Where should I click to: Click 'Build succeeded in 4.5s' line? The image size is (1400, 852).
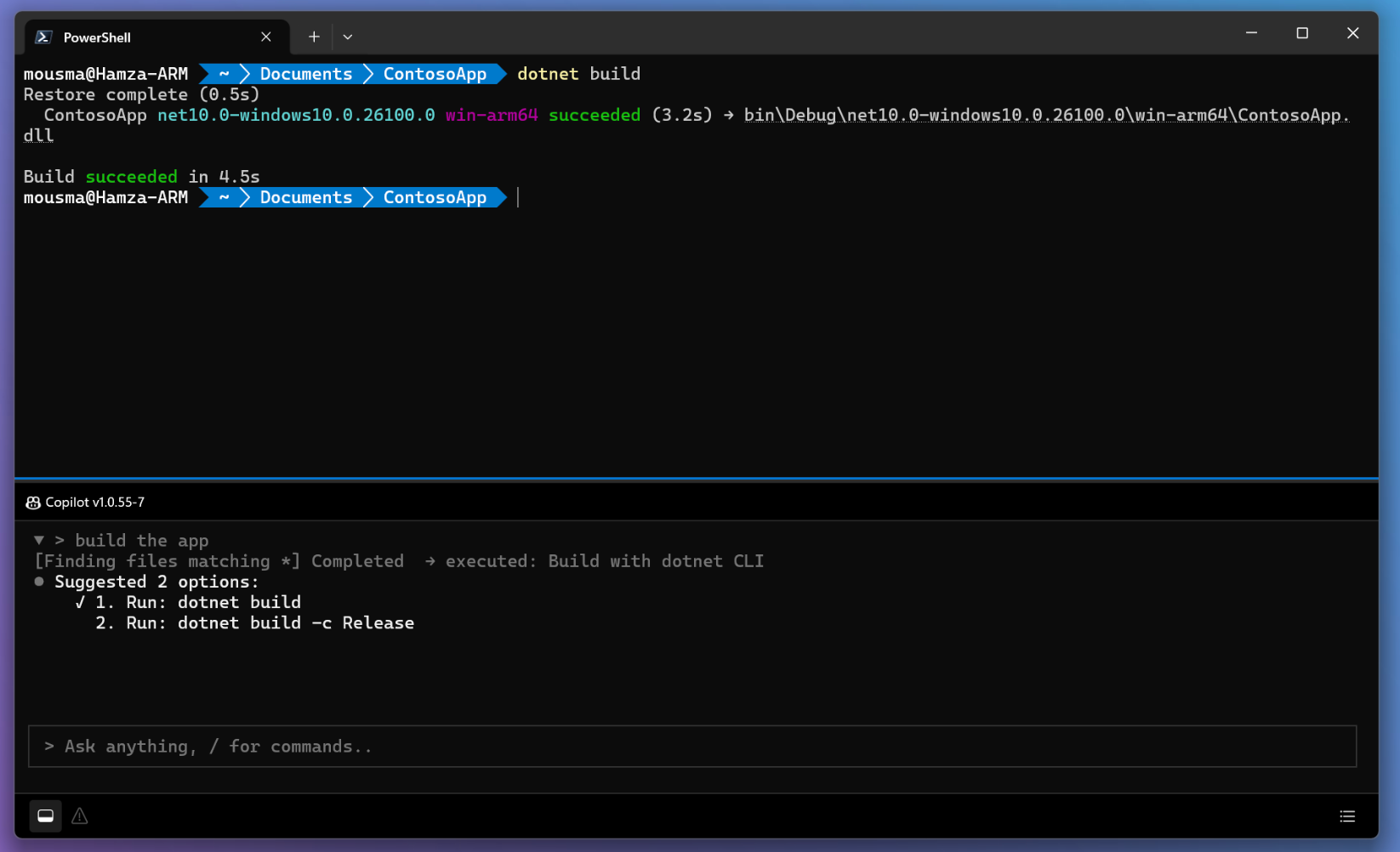click(141, 177)
